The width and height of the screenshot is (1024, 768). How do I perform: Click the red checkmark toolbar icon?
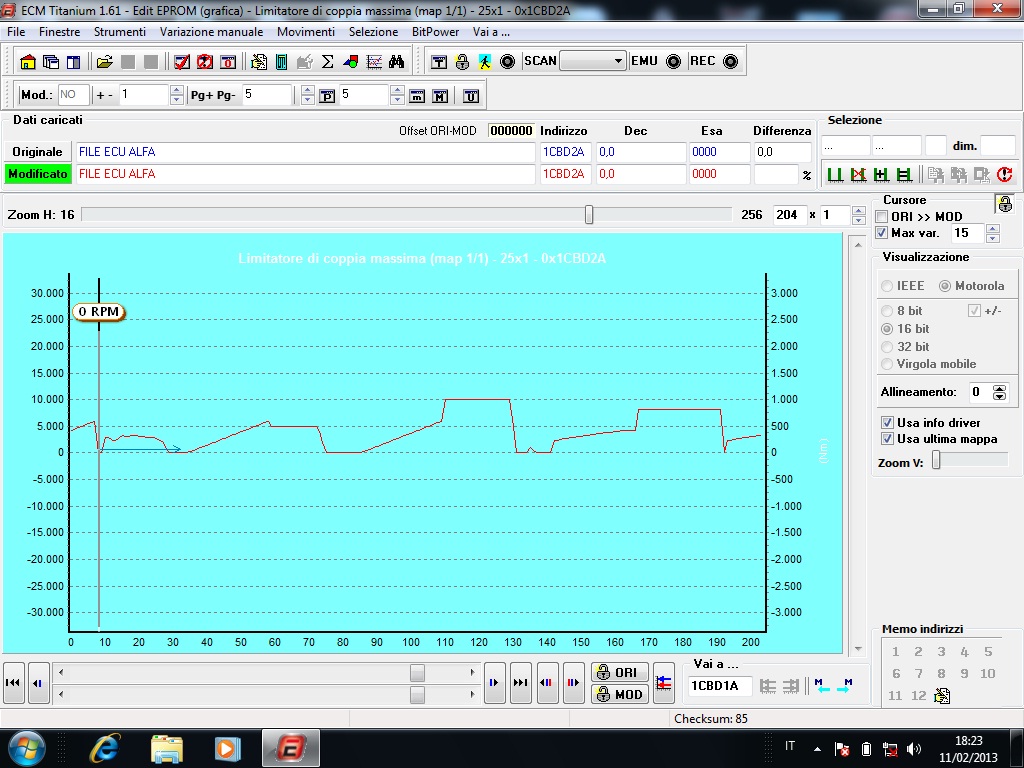click(x=182, y=62)
